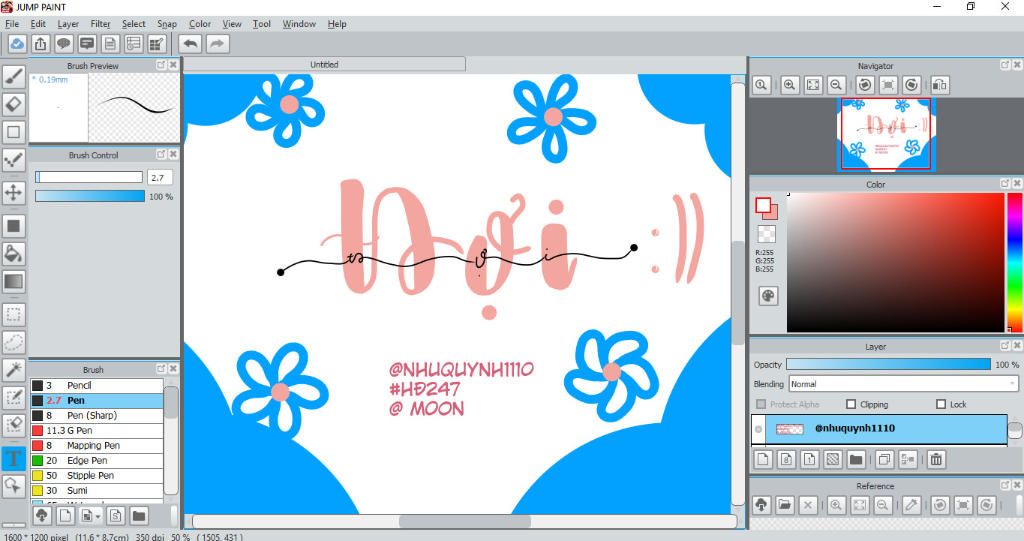Click the foreground color swatch

pos(763,206)
